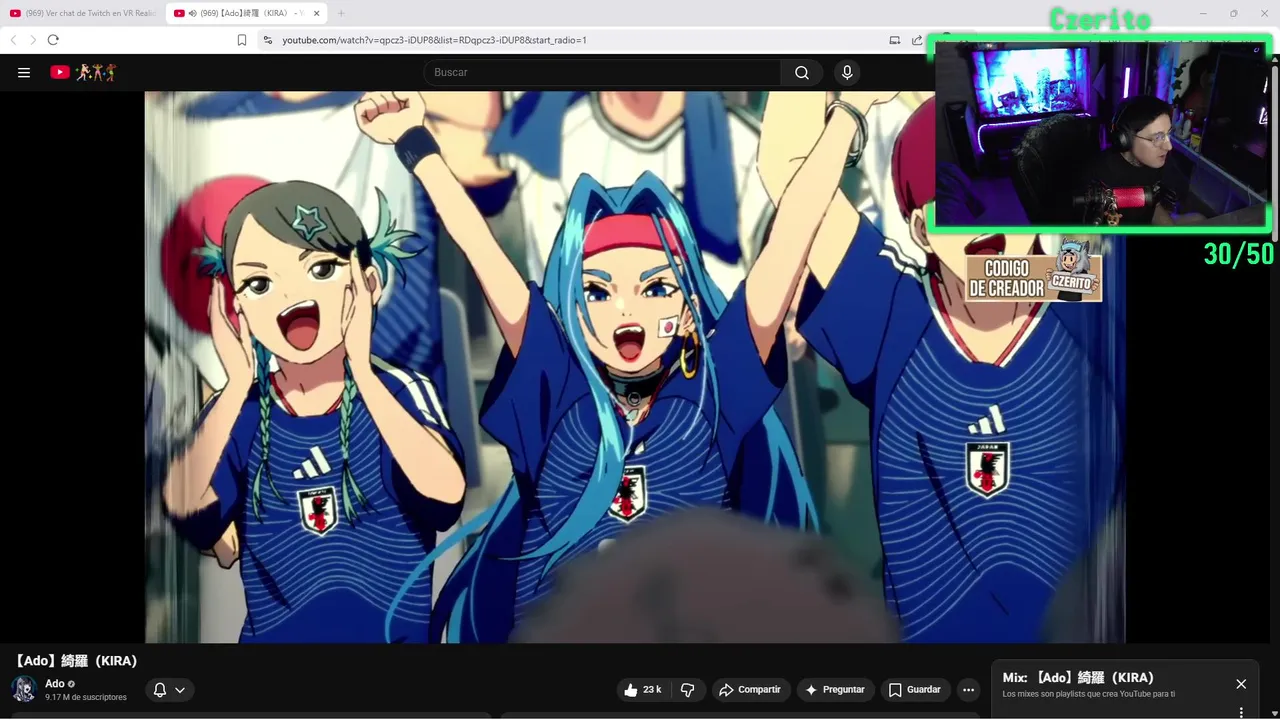Click the Mix: 【Ado】綺羅 (KIRA) title

tap(1078, 678)
